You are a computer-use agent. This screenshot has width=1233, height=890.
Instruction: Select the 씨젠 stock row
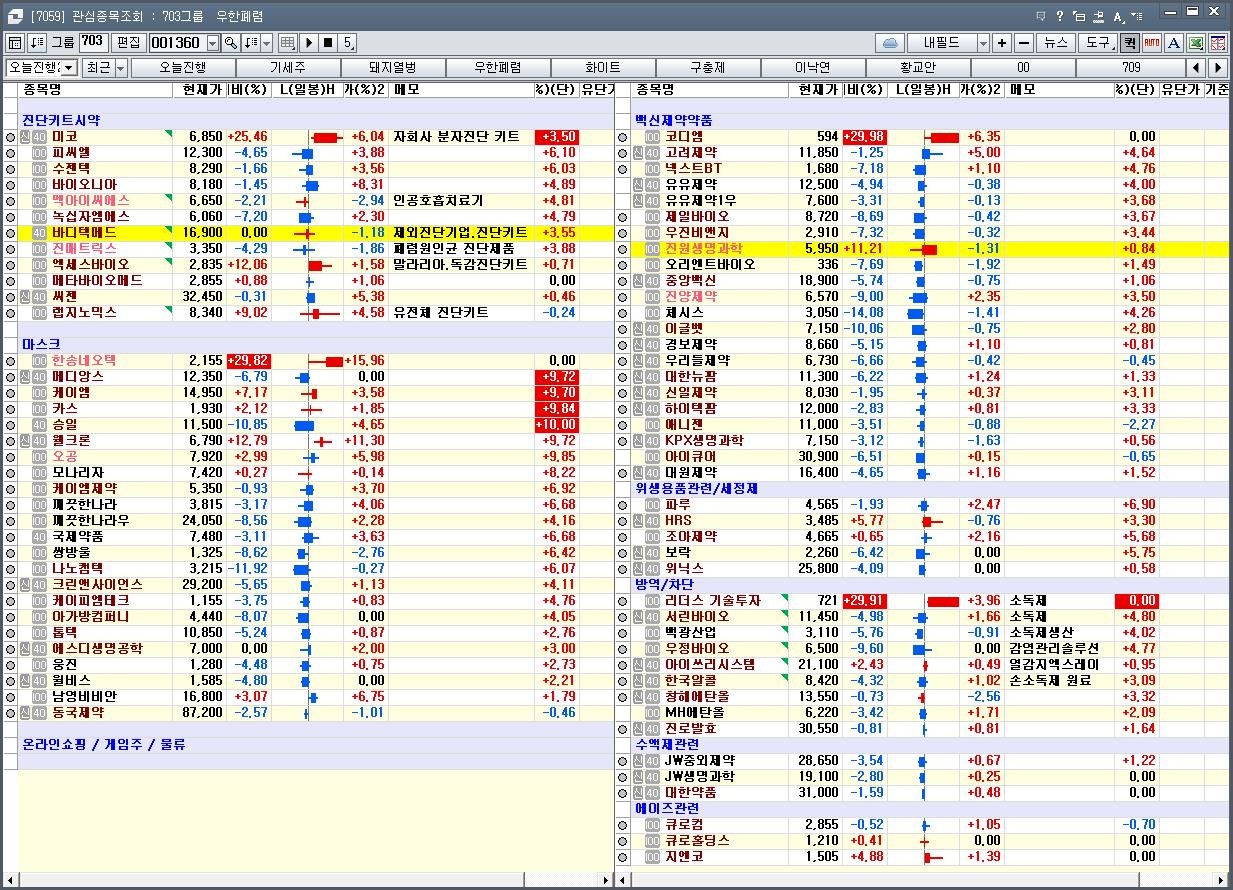pyautogui.click(x=310, y=297)
